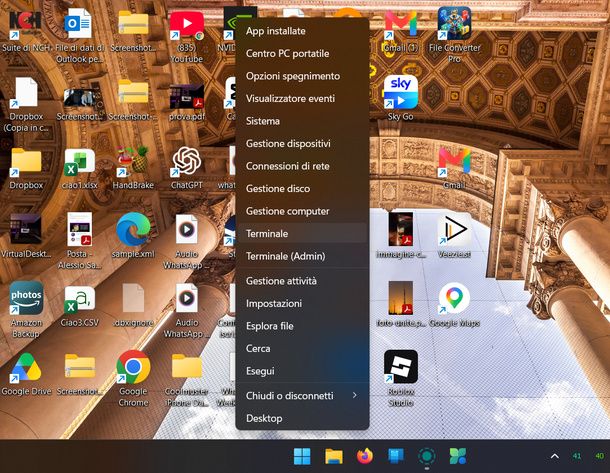The image size is (610, 473).
Task: Choose Gestione computer menu entry
Action: pyautogui.click(x=302, y=211)
